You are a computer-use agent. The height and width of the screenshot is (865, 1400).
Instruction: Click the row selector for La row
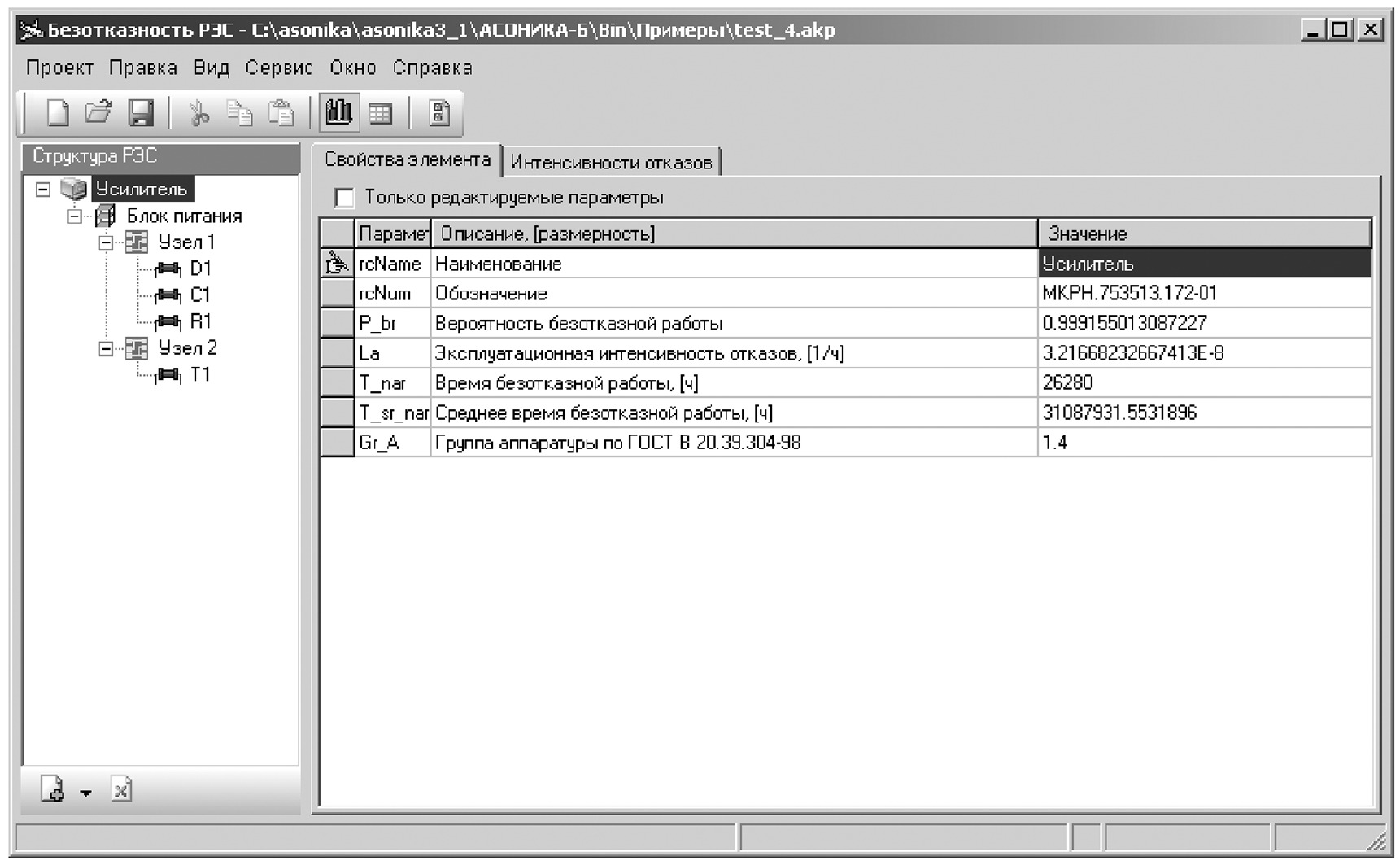click(337, 353)
